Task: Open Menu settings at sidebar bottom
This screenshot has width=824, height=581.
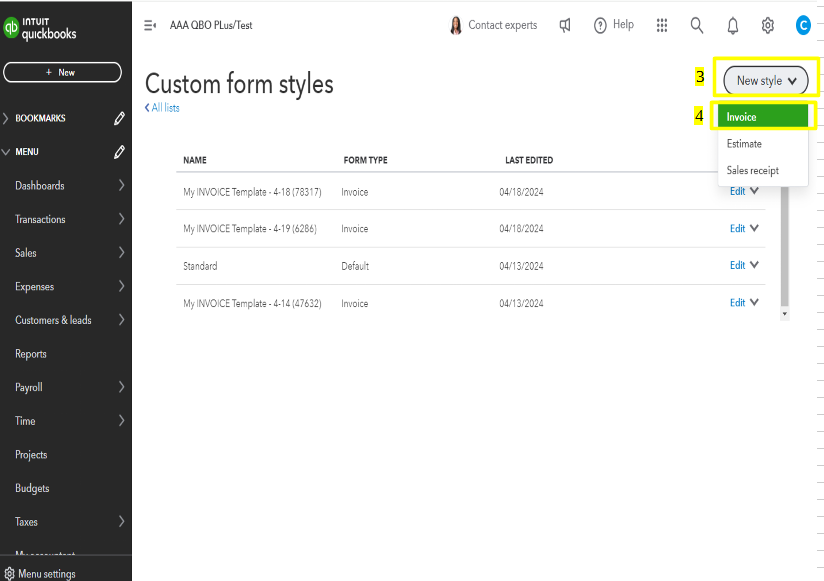Action: (x=46, y=574)
